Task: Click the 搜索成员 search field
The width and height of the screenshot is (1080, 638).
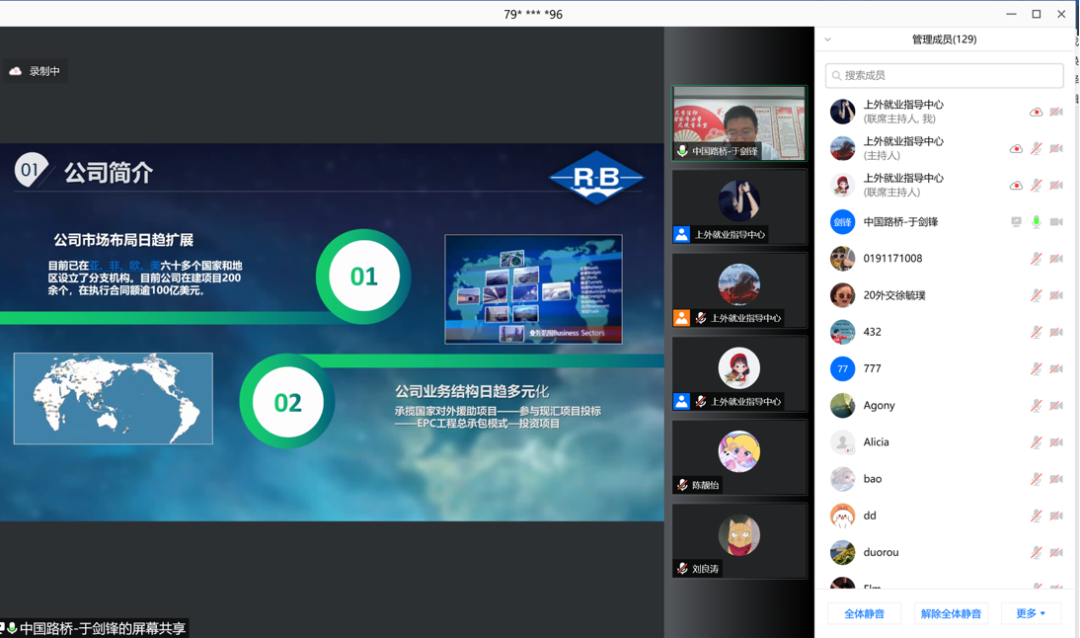Action: click(x=944, y=76)
